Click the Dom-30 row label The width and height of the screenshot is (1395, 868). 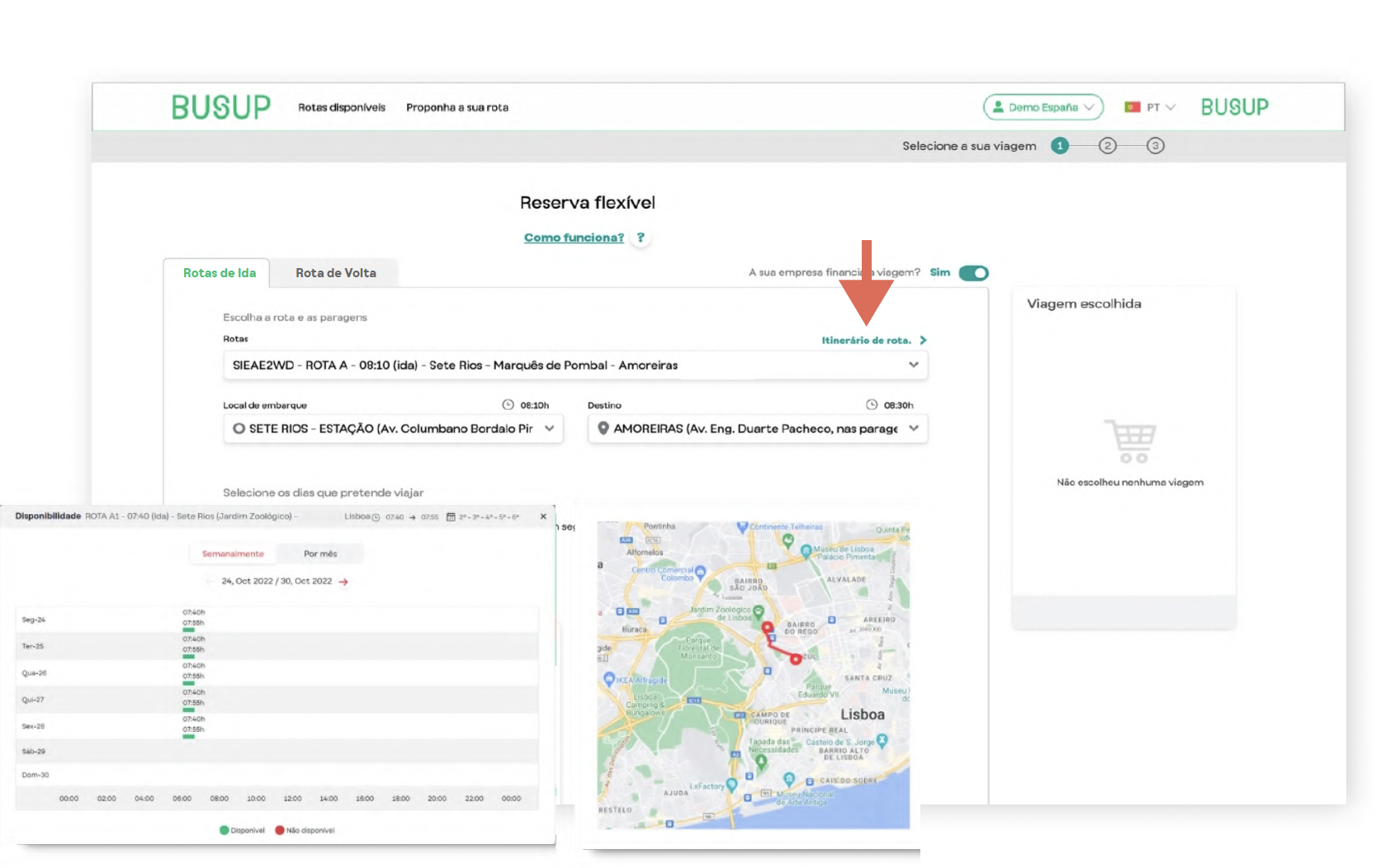click(35, 775)
